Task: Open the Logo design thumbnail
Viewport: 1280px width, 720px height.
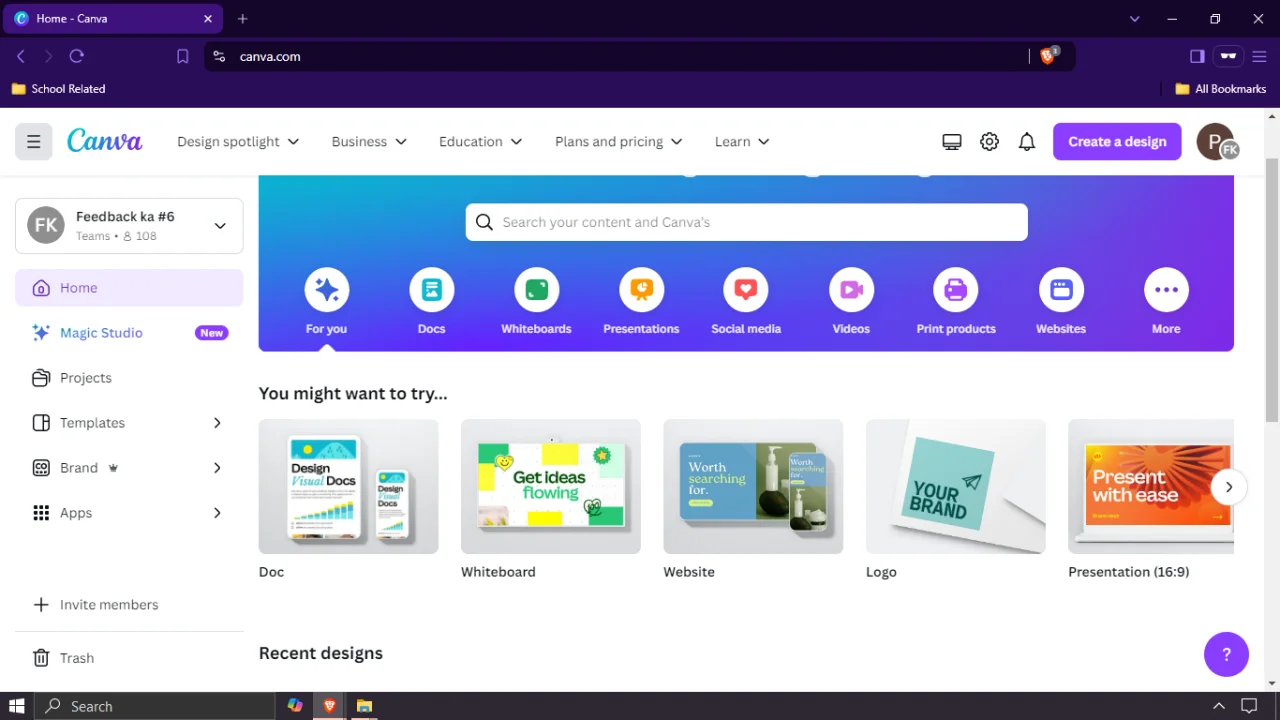Action: point(956,486)
